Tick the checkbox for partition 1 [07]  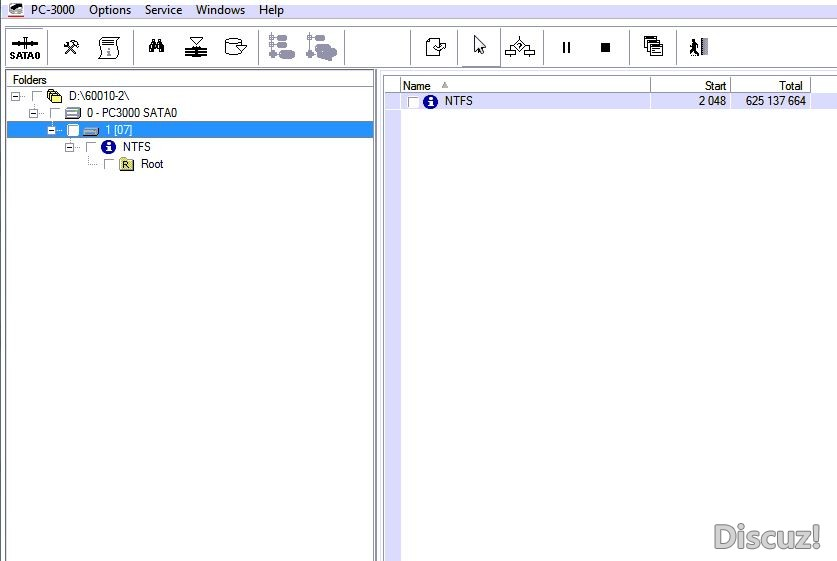pos(73,130)
